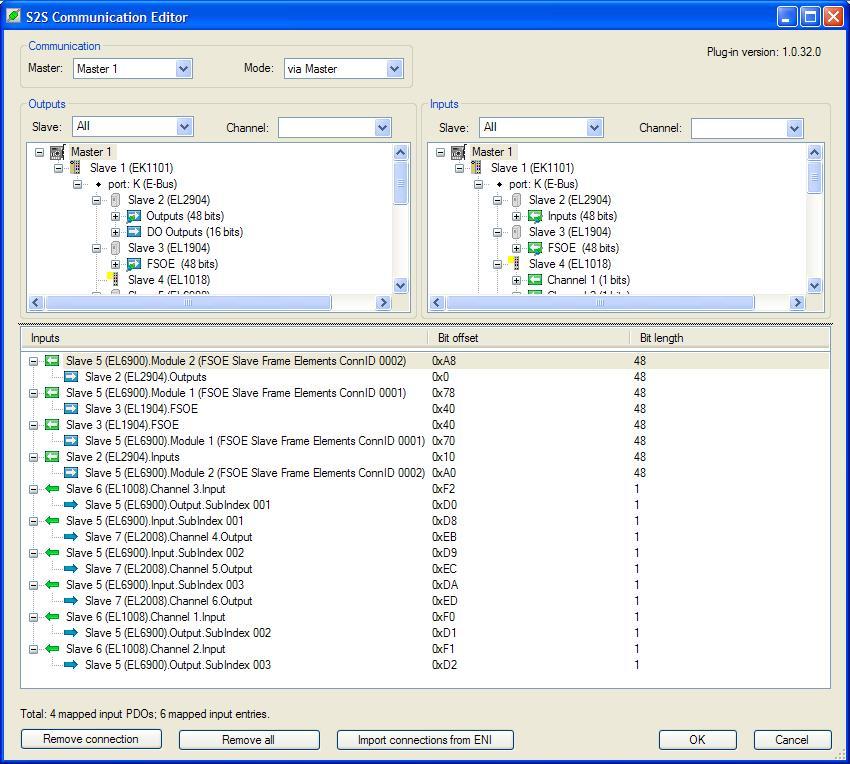Click blue arrow icon of Output.SubIndex 001 row
The width and height of the screenshot is (850, 764).
71,505
